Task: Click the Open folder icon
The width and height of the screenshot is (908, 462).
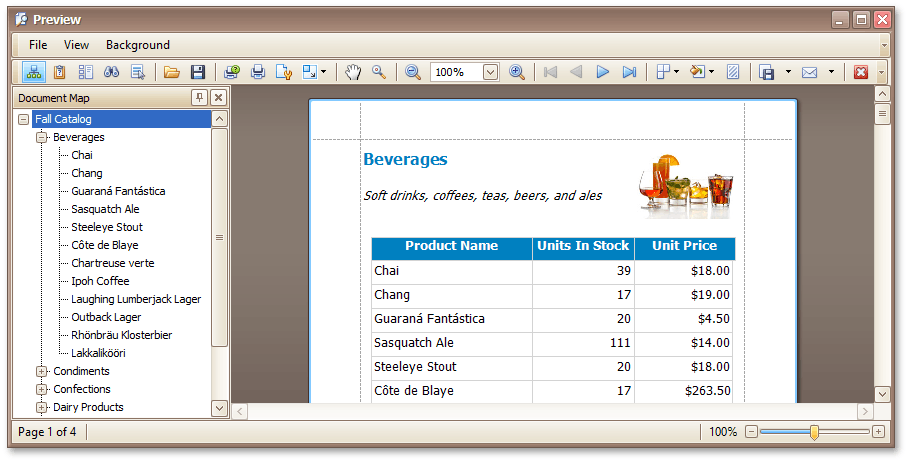Action: [172, 72]
